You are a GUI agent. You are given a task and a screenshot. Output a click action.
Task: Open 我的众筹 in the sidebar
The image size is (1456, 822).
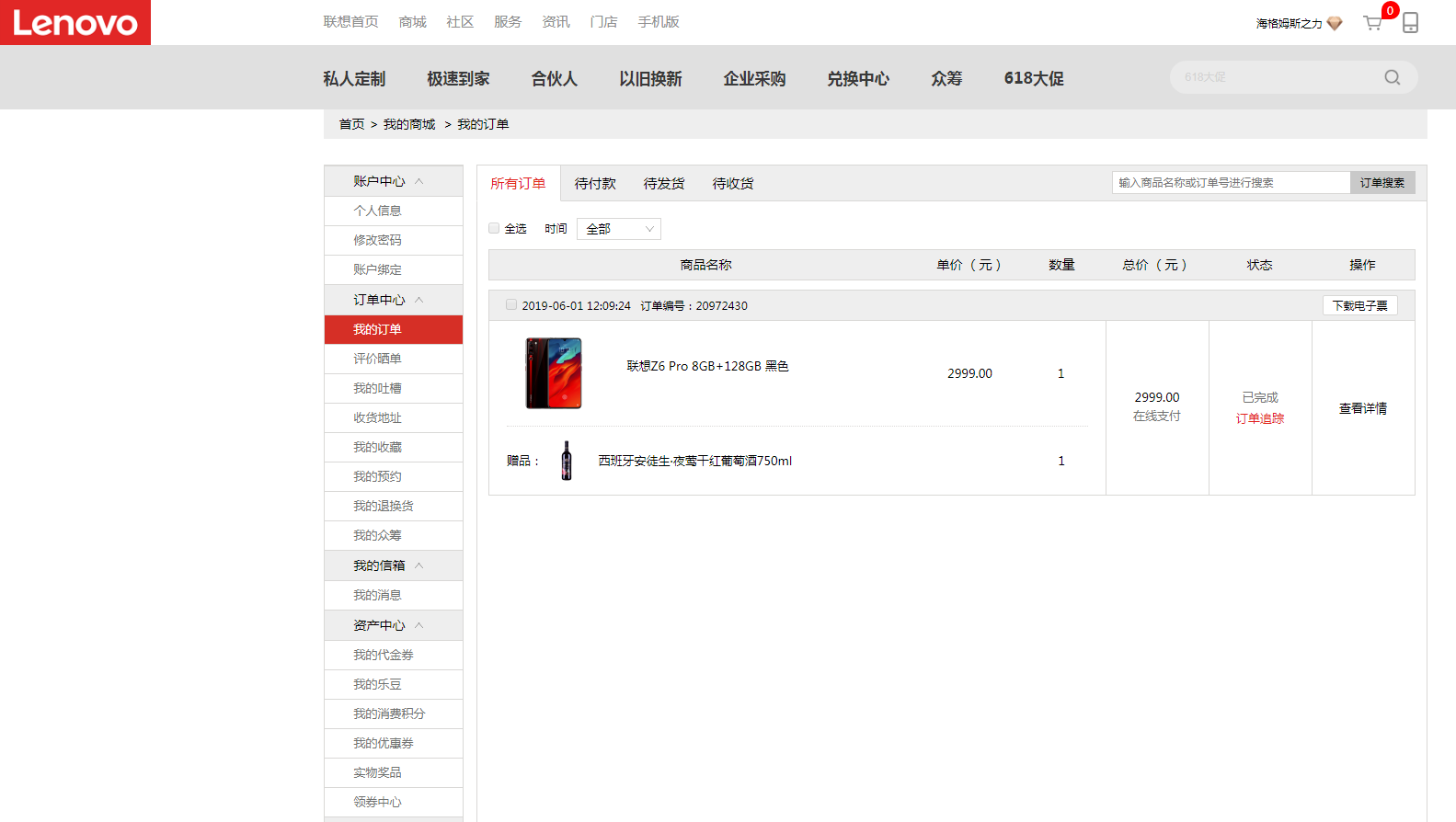394,535
